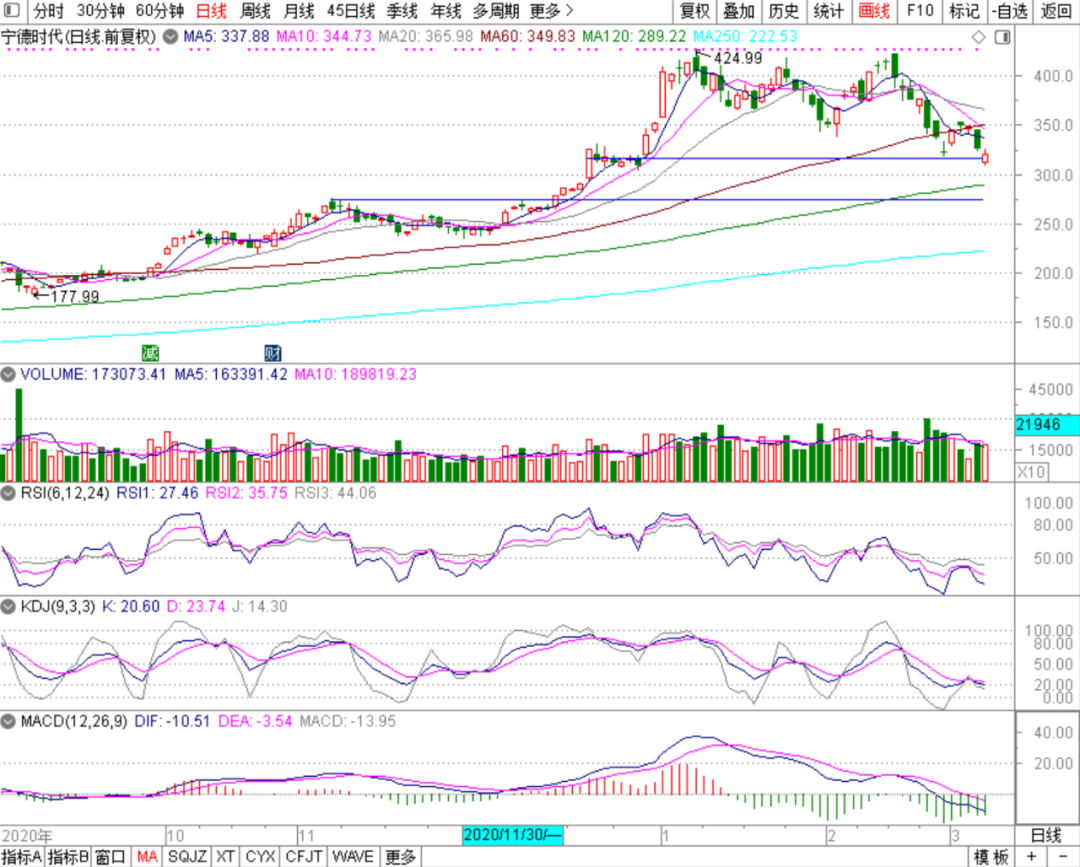This screenshot has width=1080, height=867.
Task: Toggle the side panel icon on chart header
Action: pyautogui.click(x=1003, y=37)
